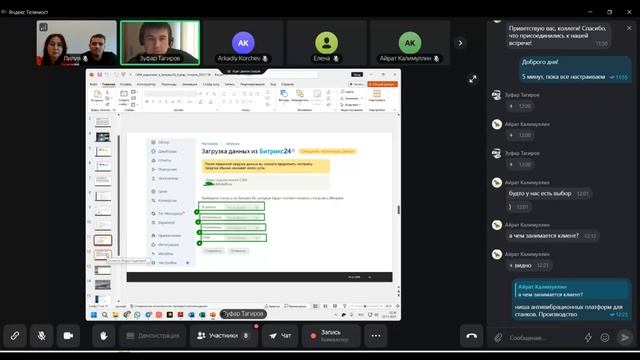
Task: Open Вставка tab in shared PowerPoint ribbon
Action: [126, 84]
